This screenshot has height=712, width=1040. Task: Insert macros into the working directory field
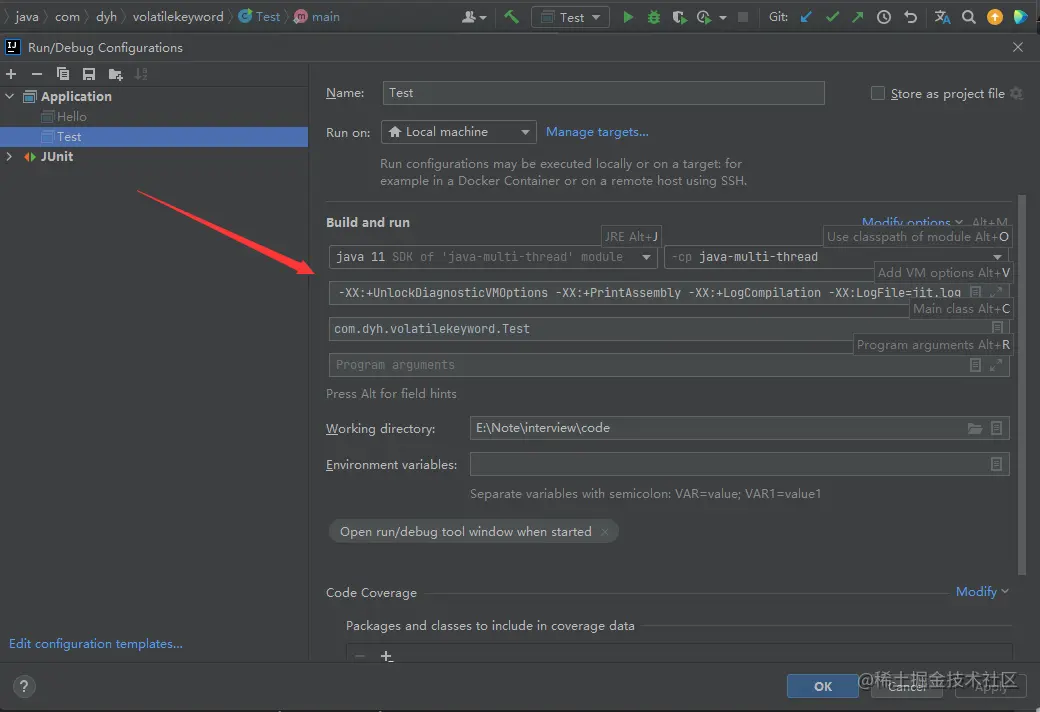[996, 429]
